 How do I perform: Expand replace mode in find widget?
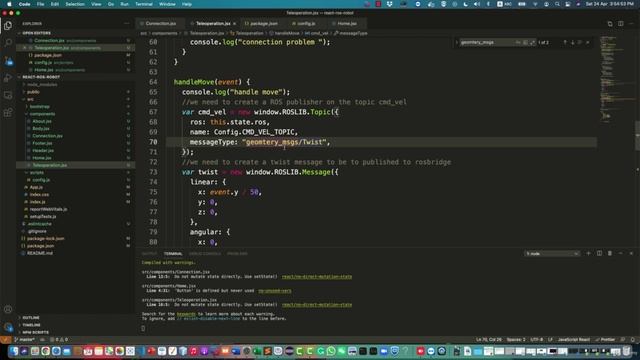(x=456, y=42)
